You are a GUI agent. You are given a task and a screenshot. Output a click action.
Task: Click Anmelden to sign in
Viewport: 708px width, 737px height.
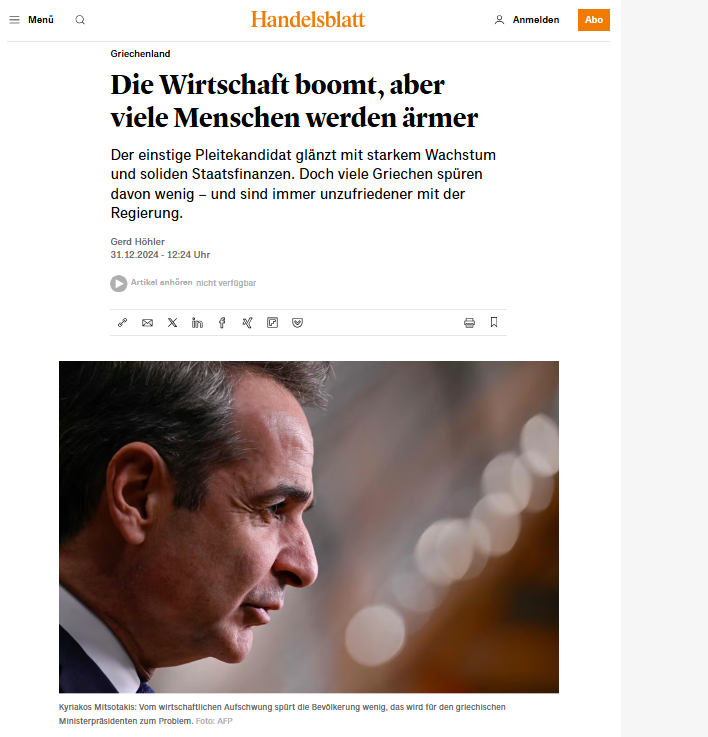pos(536,20)
